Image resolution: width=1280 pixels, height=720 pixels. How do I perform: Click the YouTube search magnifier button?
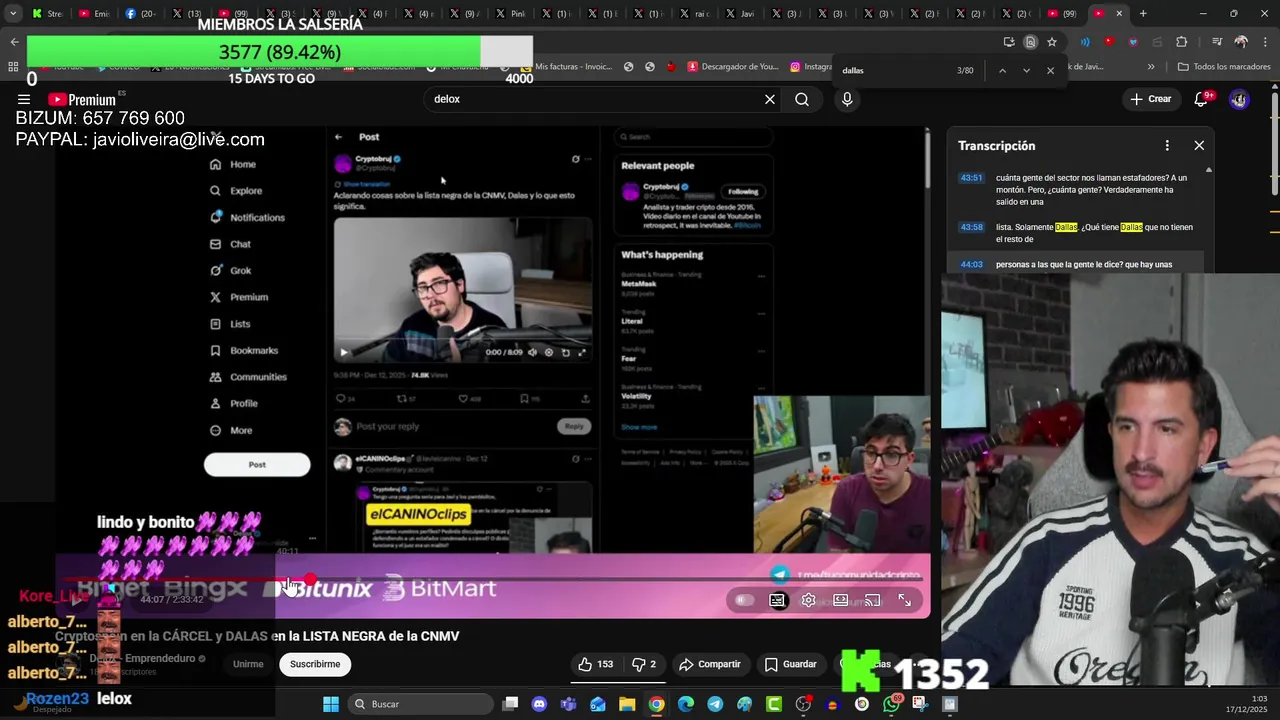click(802, 99)
